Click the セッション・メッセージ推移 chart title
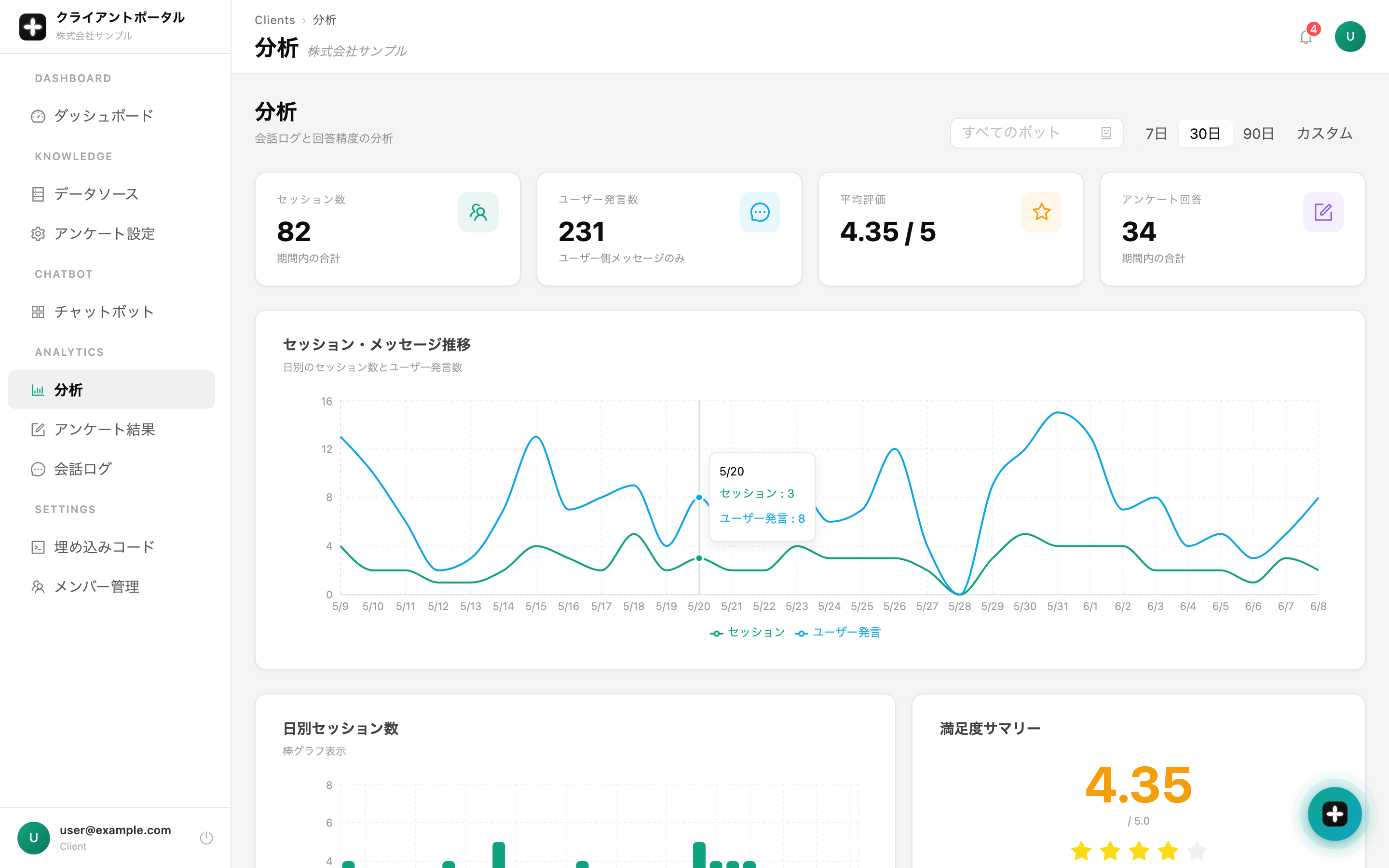The width and height of the screenshot is (1389, 868). (377, 344)
